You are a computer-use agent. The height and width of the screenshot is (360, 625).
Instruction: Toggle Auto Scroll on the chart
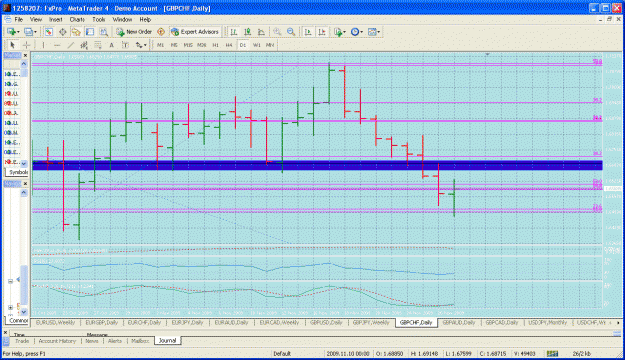click(x=308, y=31)
